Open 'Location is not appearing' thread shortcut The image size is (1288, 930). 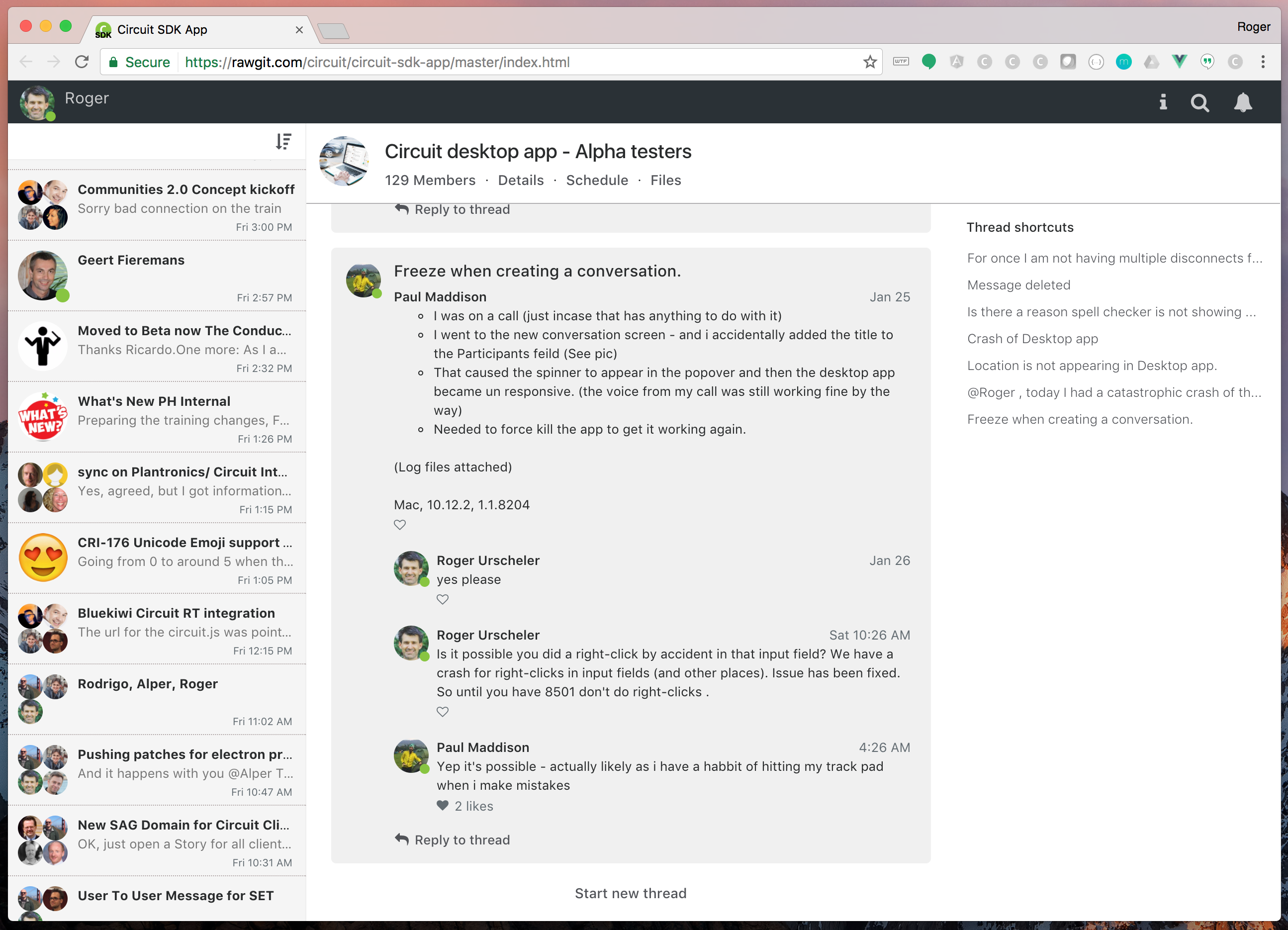1092,366
